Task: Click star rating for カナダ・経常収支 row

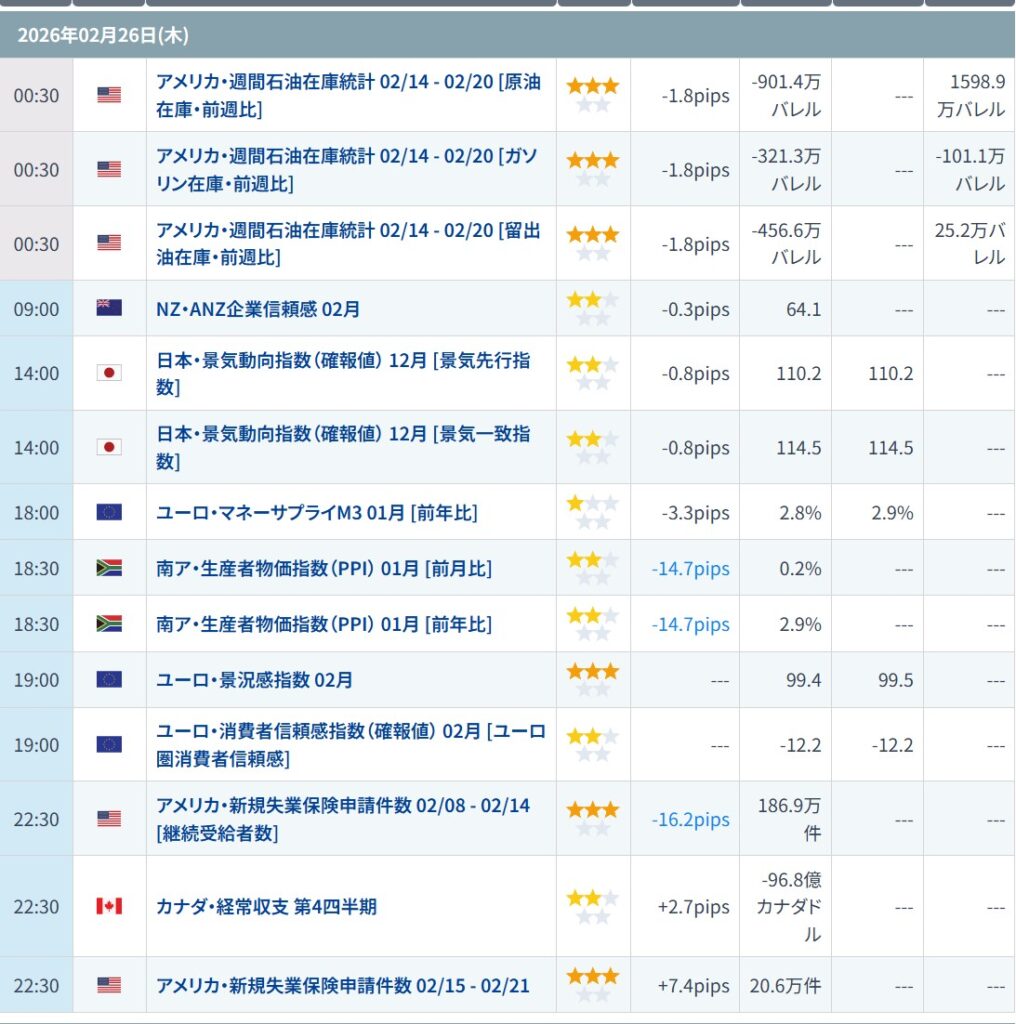Action: [x=593, y=906]
